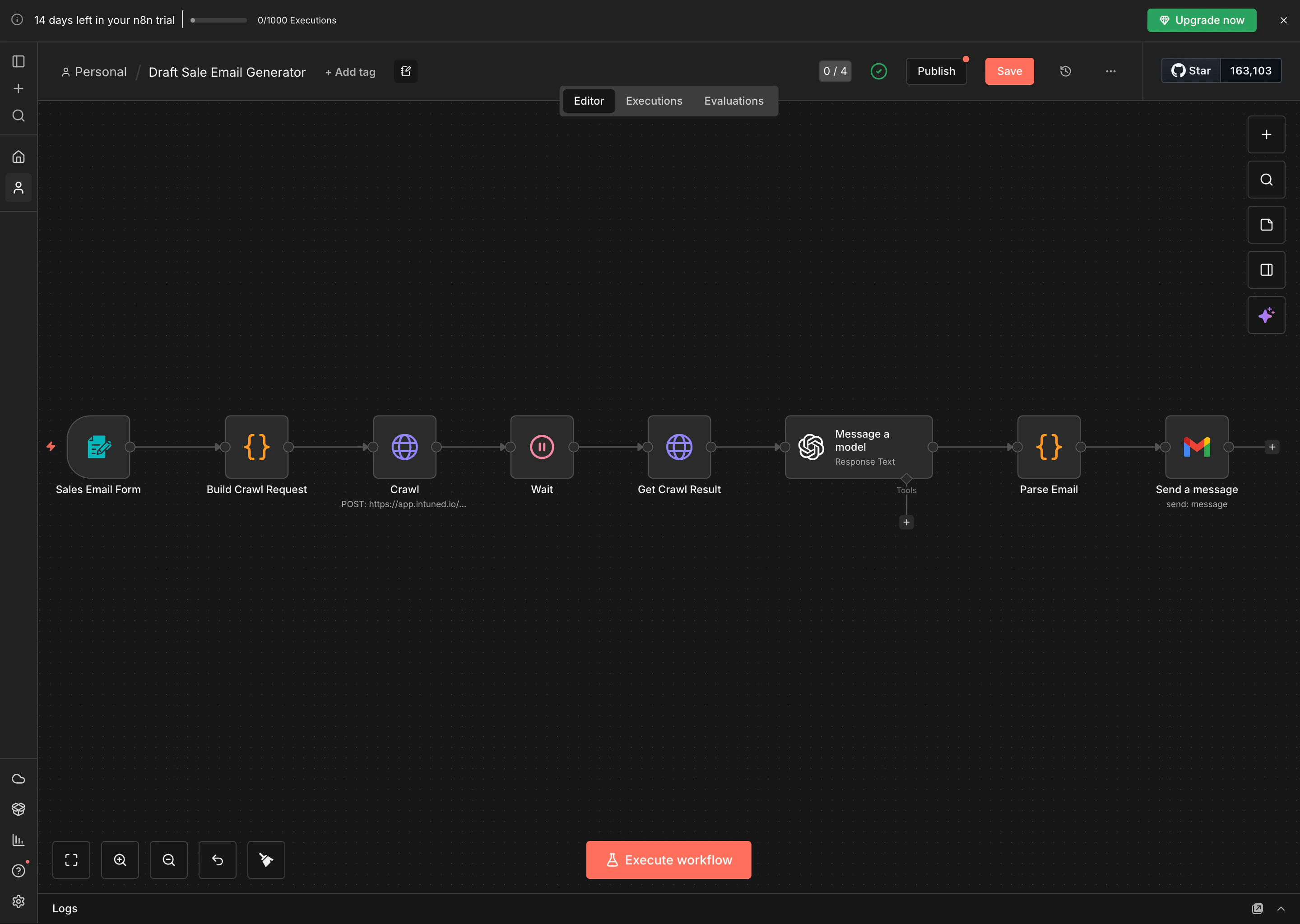Viewport: 1300px width, 924px height.
Task: Save the workflow
Action: pos(1009,71)
